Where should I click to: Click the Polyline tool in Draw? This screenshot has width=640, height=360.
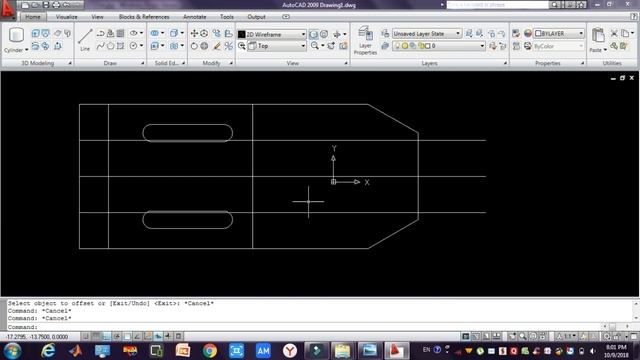[100, 33]
